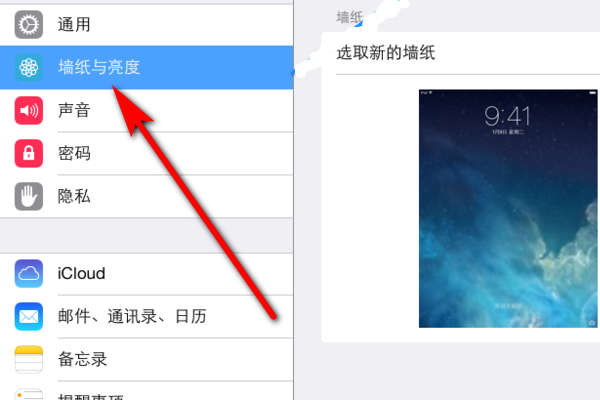Viewport: 600px width, 400px height.
Task: Tap the Reminders icon at the bottom
Action: pos(29,394)
